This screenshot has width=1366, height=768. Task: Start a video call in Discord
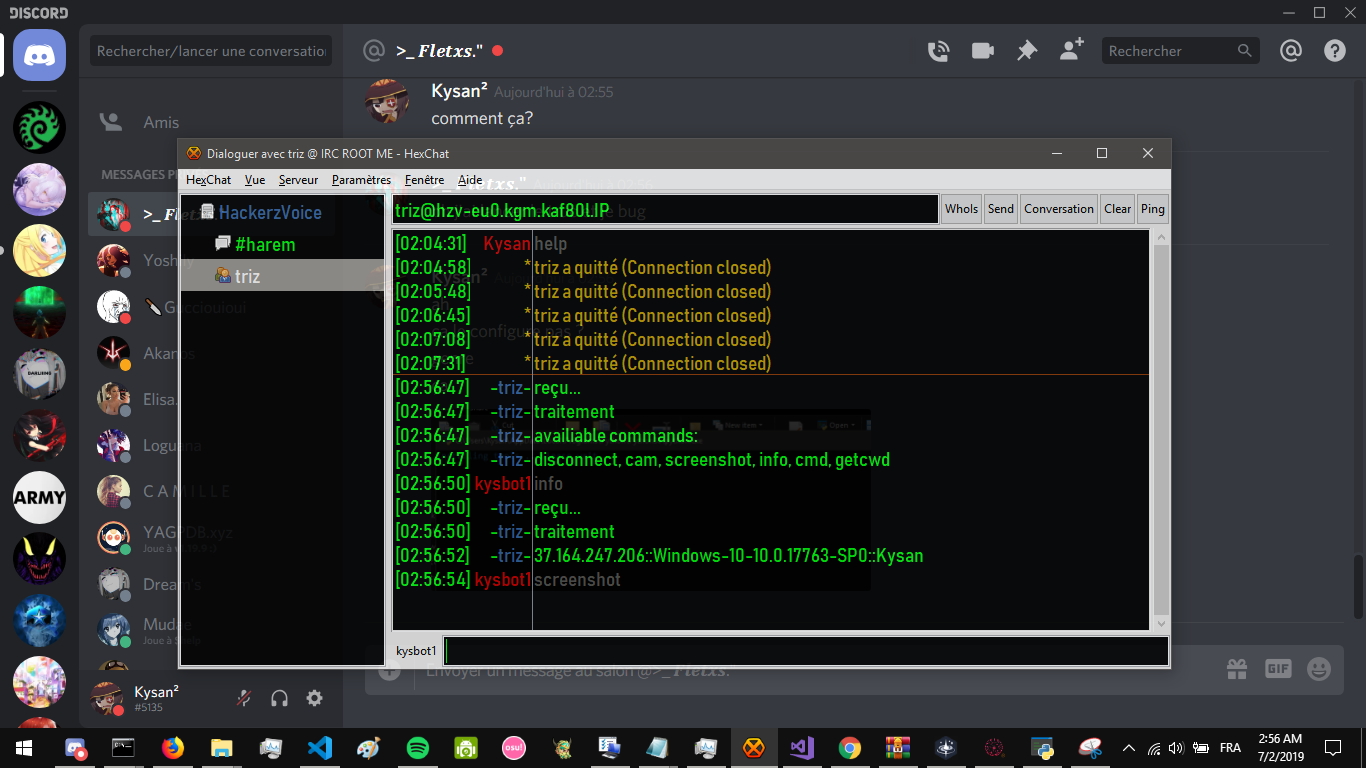click(983, 51)
